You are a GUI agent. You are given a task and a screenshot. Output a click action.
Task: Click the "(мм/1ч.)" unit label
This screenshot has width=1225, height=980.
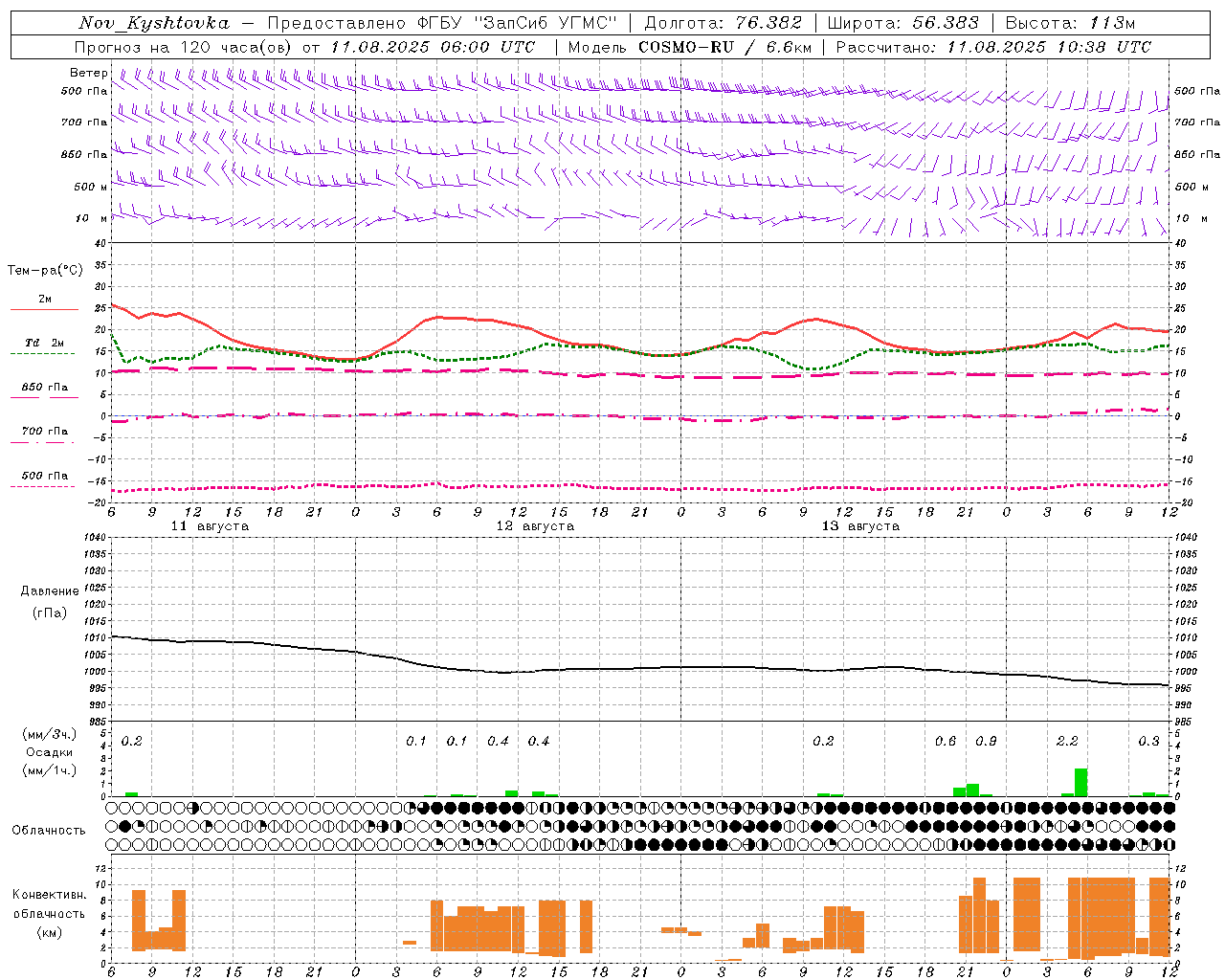pyautogui.click(x=49, y=770)
